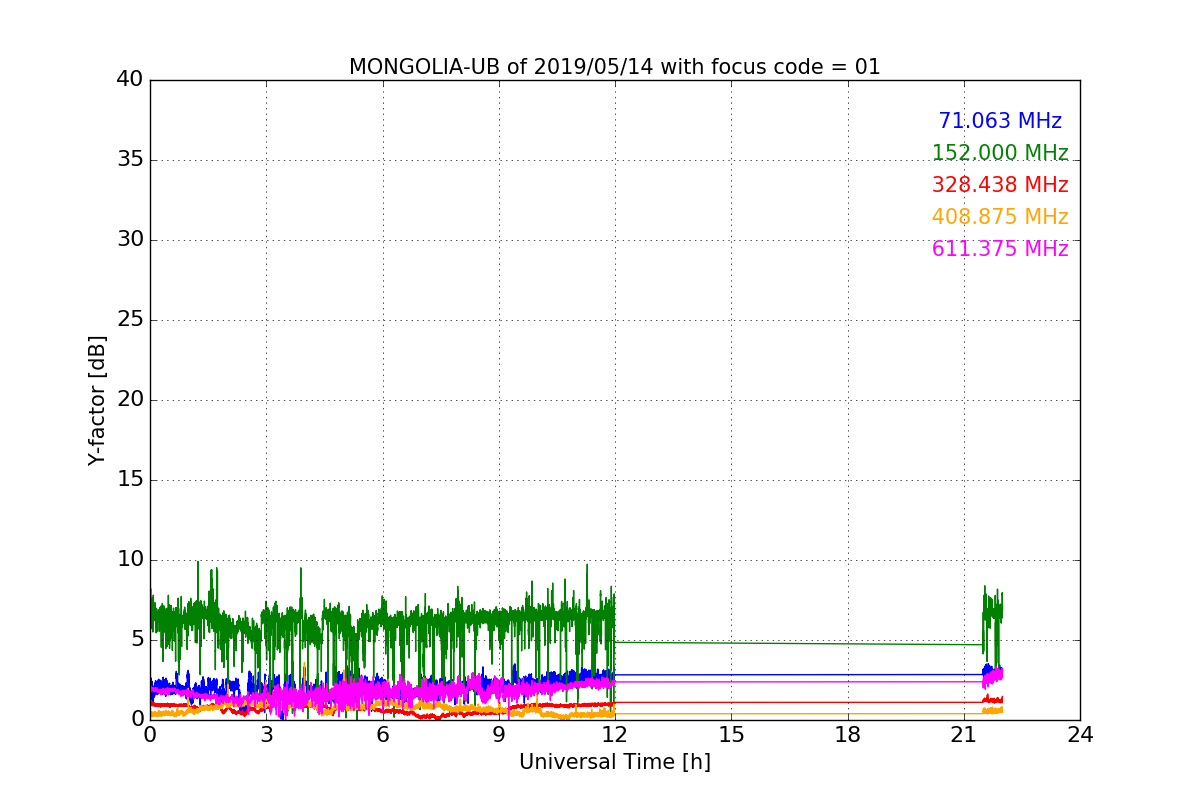Select the orange '408.875 MHz' legend label
This screenshot has height=800, width=1200.
[x=1000, y=217]
